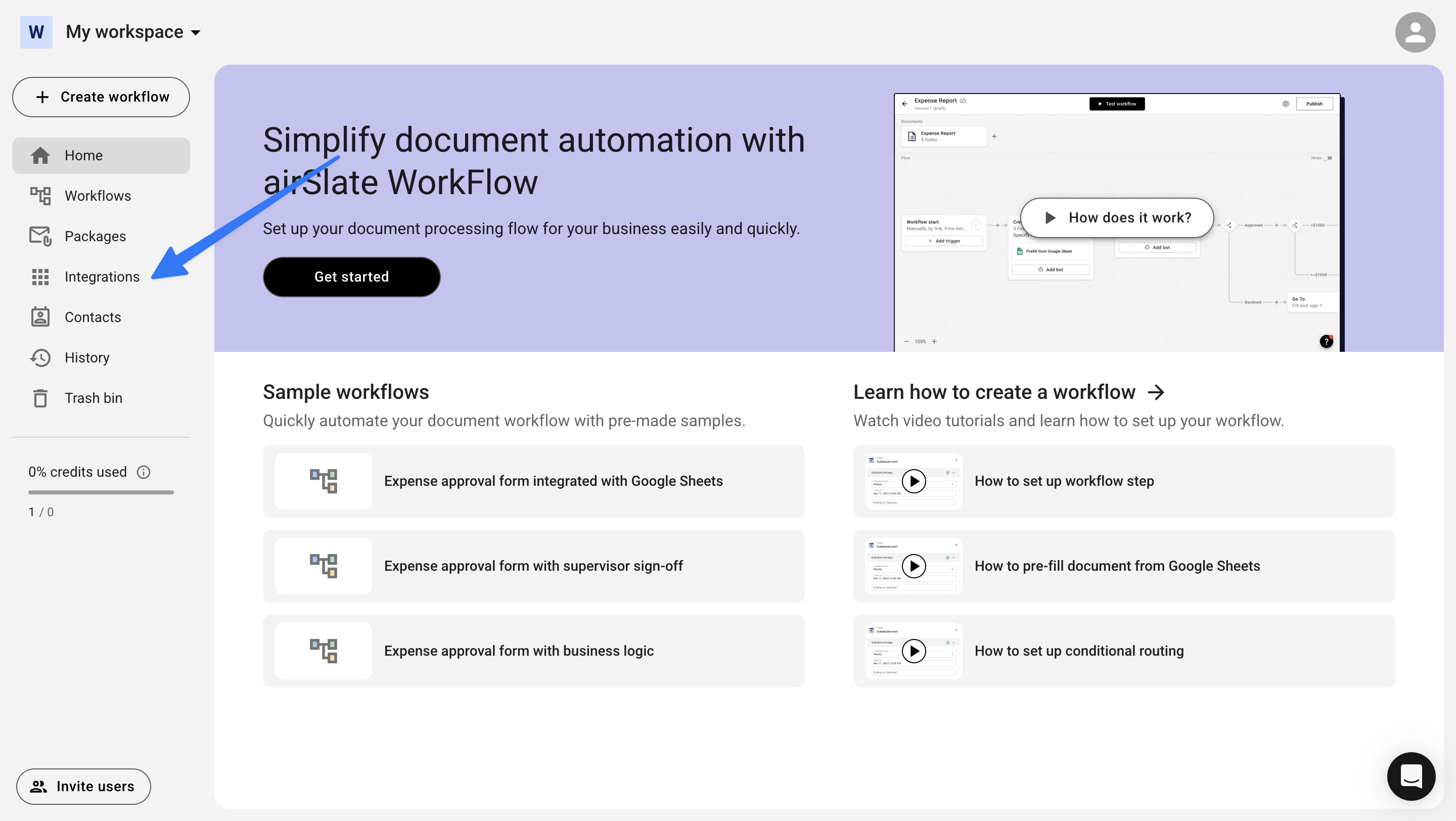Click the W workspace logo
Image resolution: width=1456 pixels, height=821 pixels.
pyautogui.click(x=36, y=32)
